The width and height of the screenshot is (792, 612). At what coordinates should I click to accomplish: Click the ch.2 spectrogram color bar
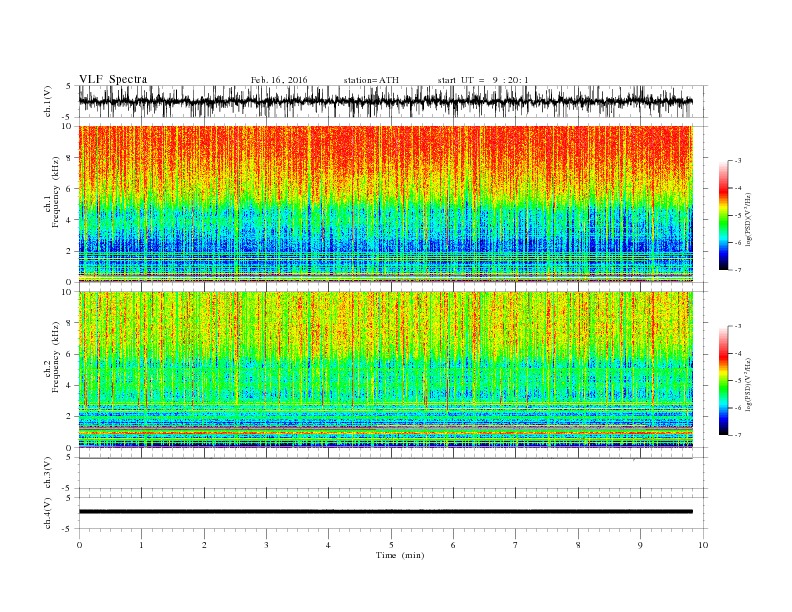click(723, 380)
